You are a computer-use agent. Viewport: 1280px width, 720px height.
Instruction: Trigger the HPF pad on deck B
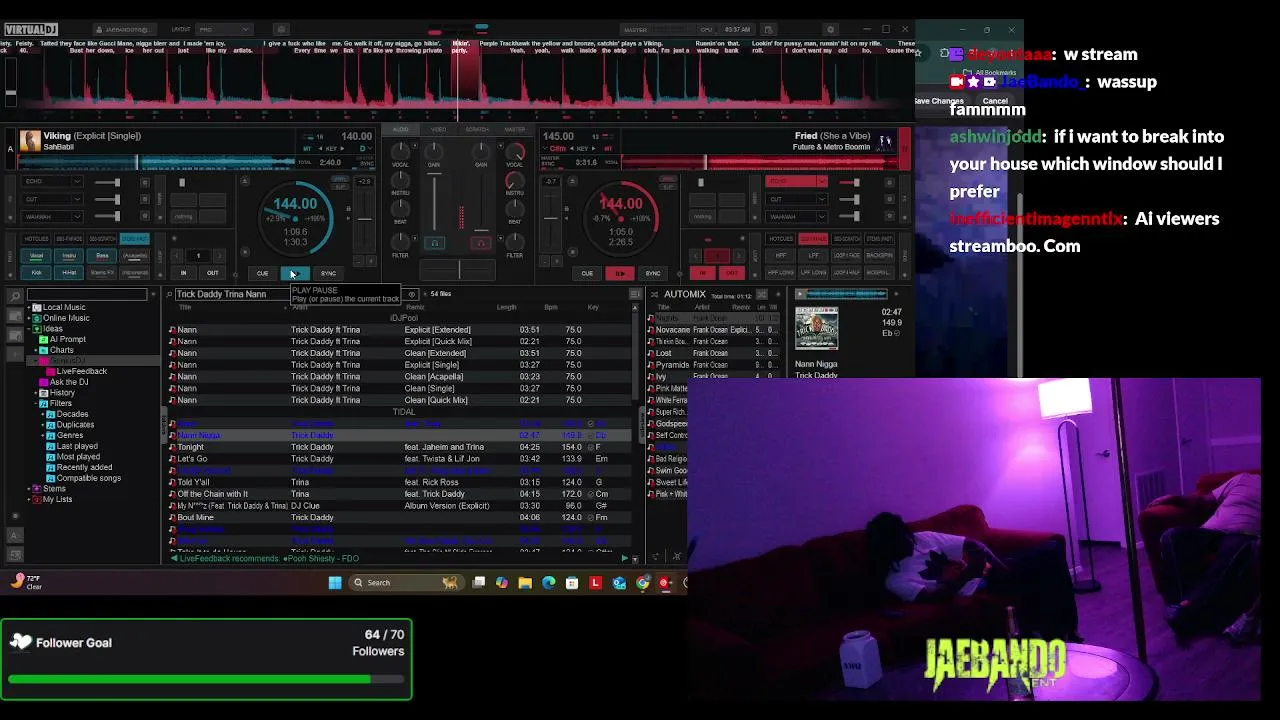pos(781,256)
